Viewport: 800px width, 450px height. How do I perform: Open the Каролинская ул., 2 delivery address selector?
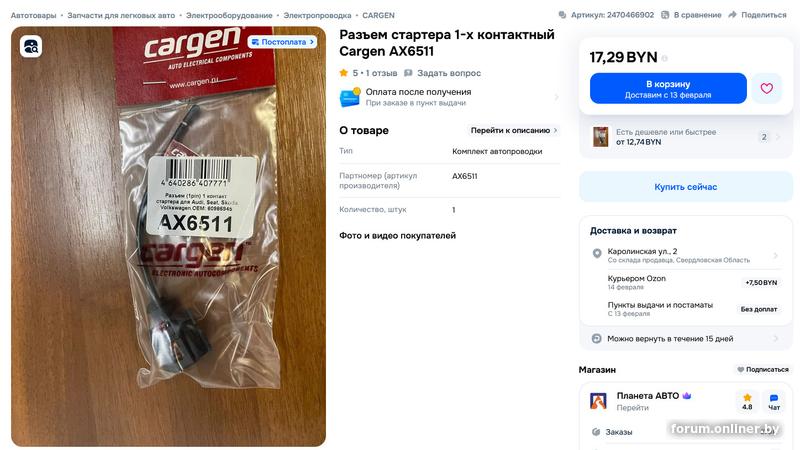[686, 255]
